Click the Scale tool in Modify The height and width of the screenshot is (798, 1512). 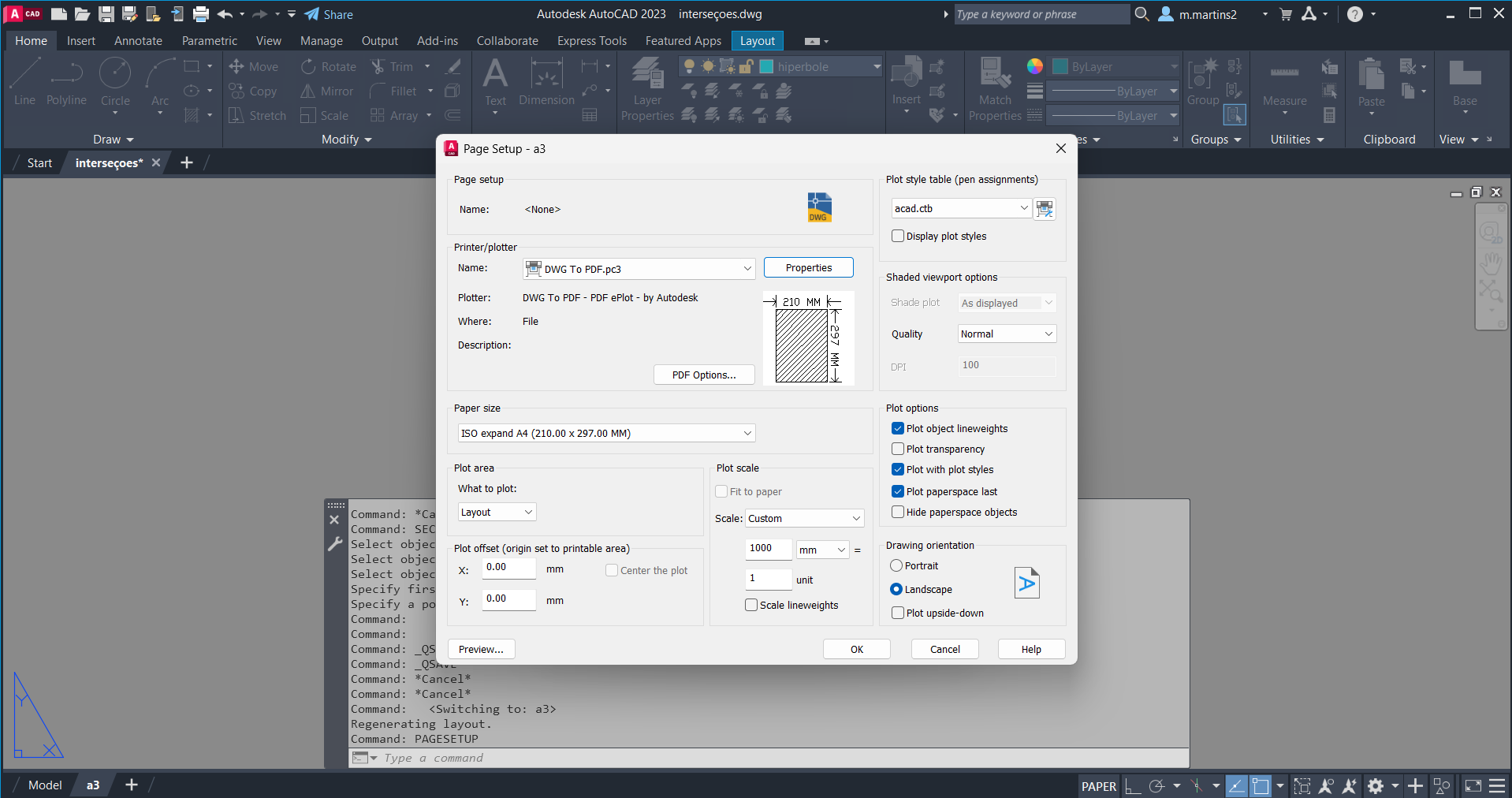click(x=325, y=116)
